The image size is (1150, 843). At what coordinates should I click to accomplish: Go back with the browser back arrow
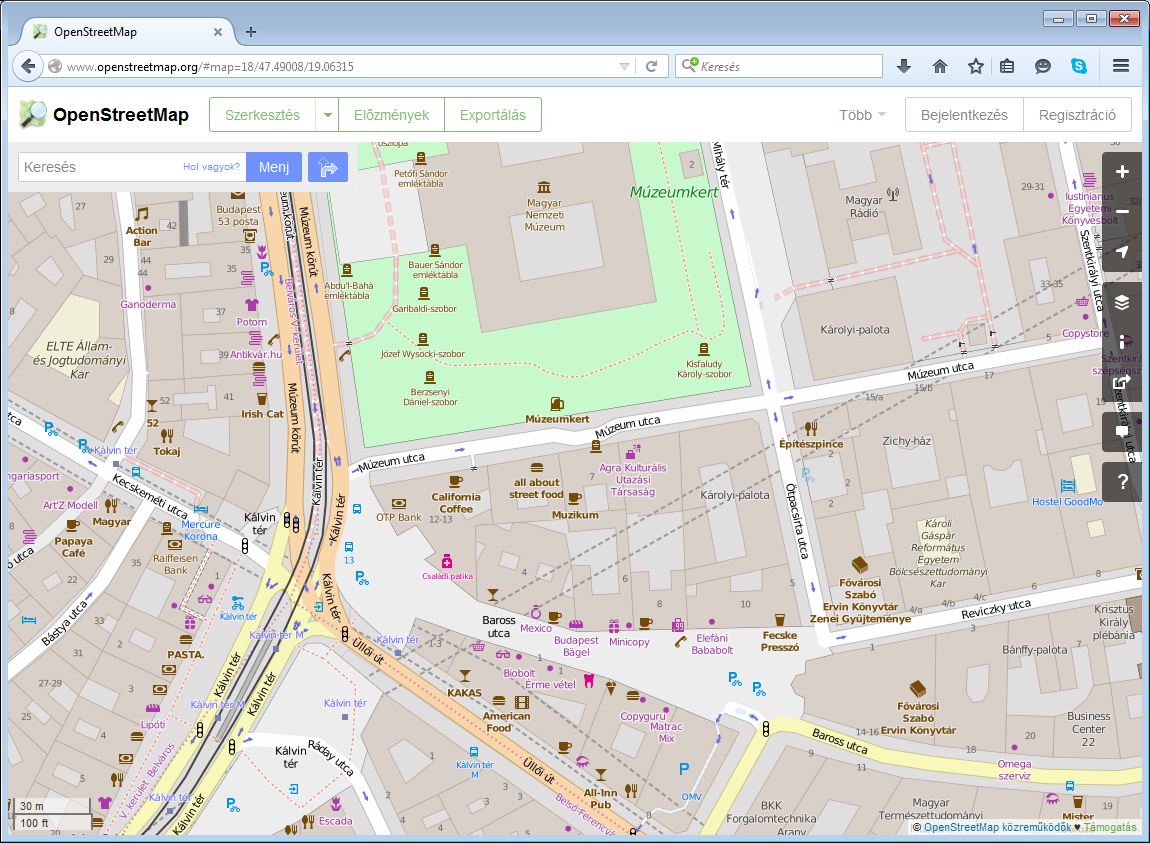tap(28, 66)
